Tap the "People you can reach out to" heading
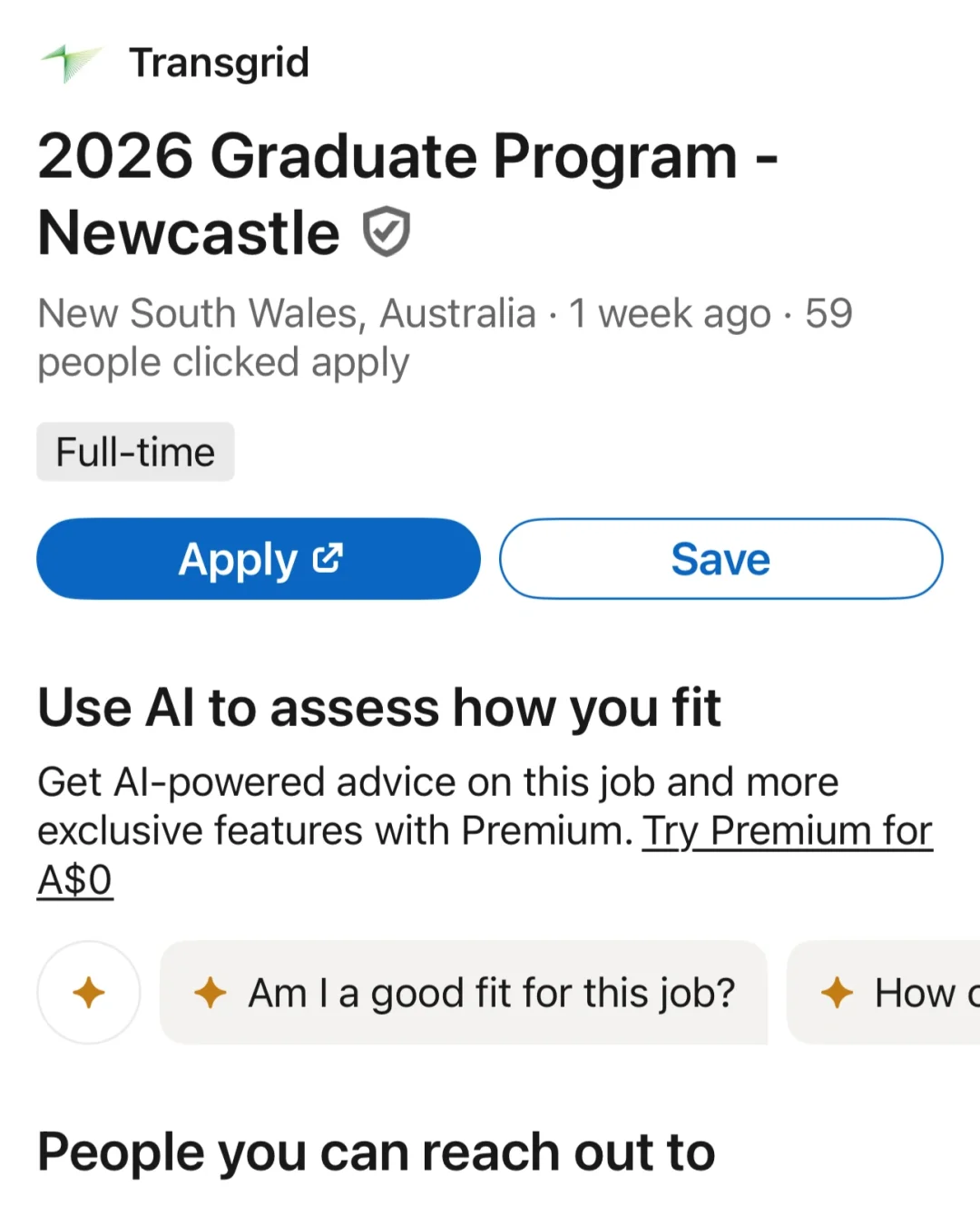The width and height of the screenshot is (980, 1206). click(x=376, y=1152)
